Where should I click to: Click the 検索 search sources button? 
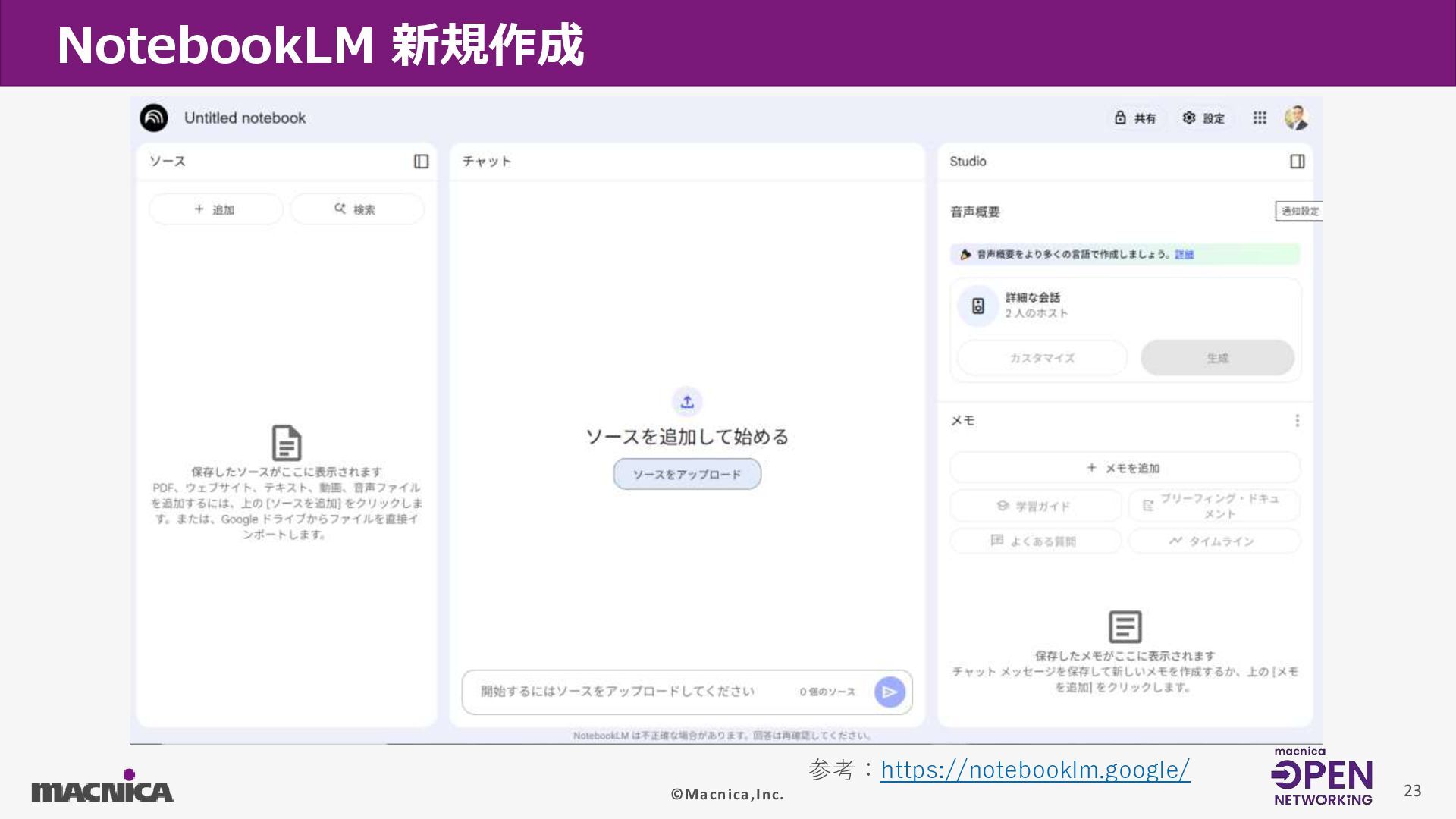(x=356, y=209)
